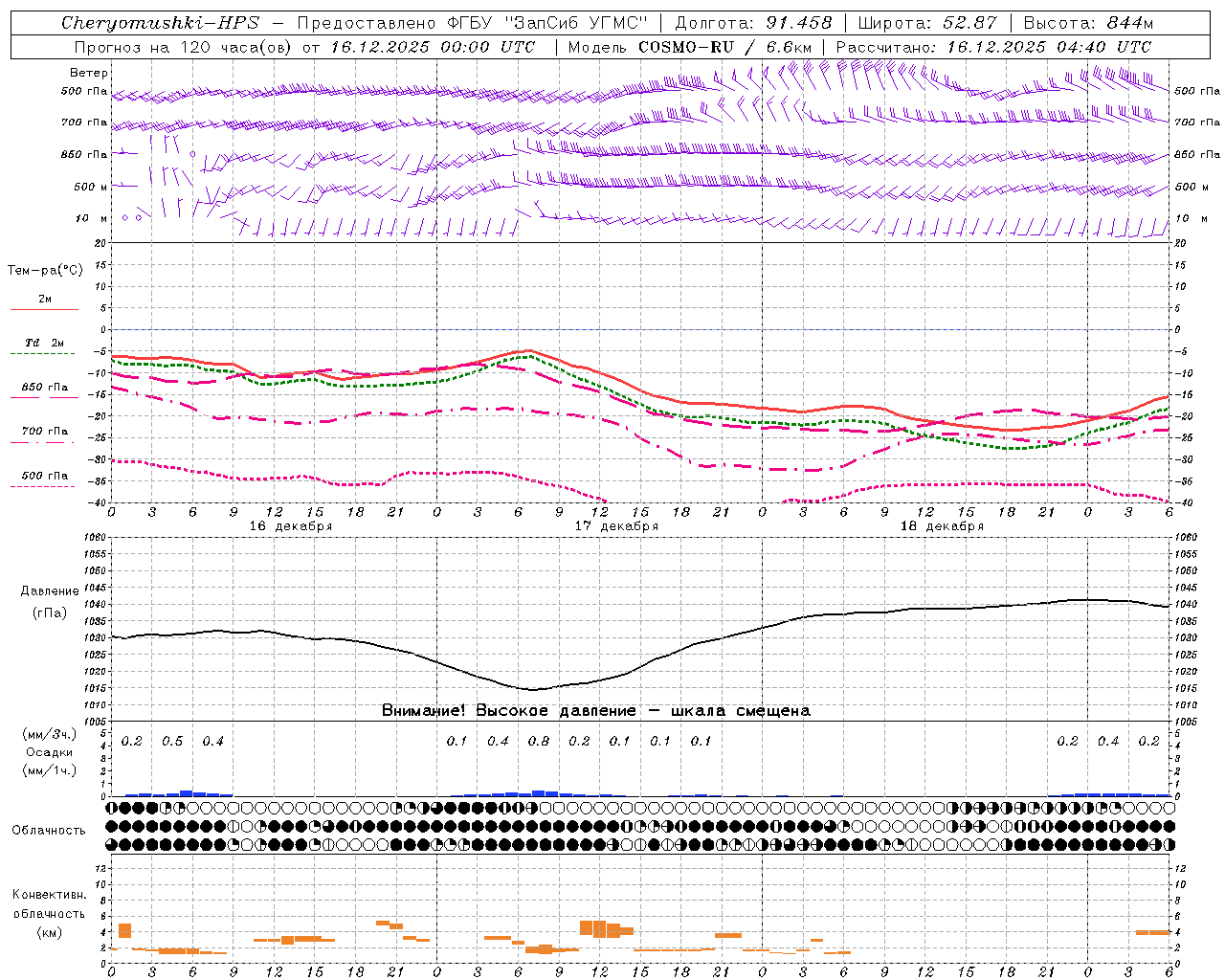Click the Прогноз на 120 часа(ов) text
The height and width of the screenshot is (980, 1225).
pos(184,47)
